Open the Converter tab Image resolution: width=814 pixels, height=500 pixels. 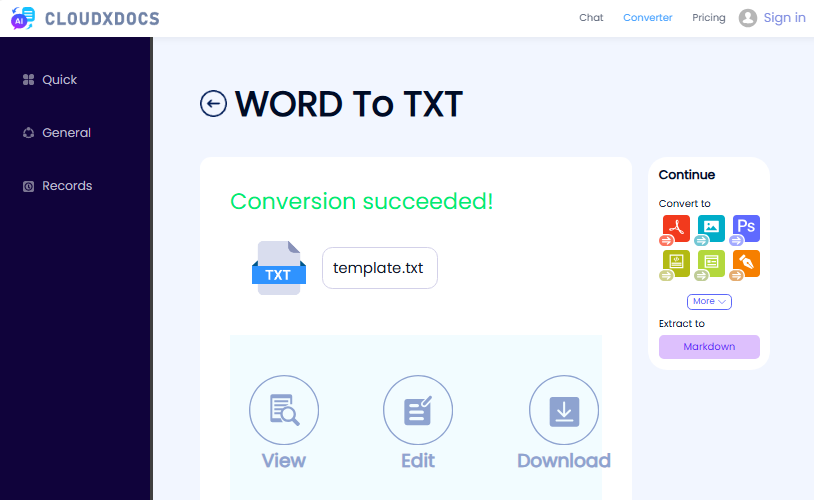point(647,18)
